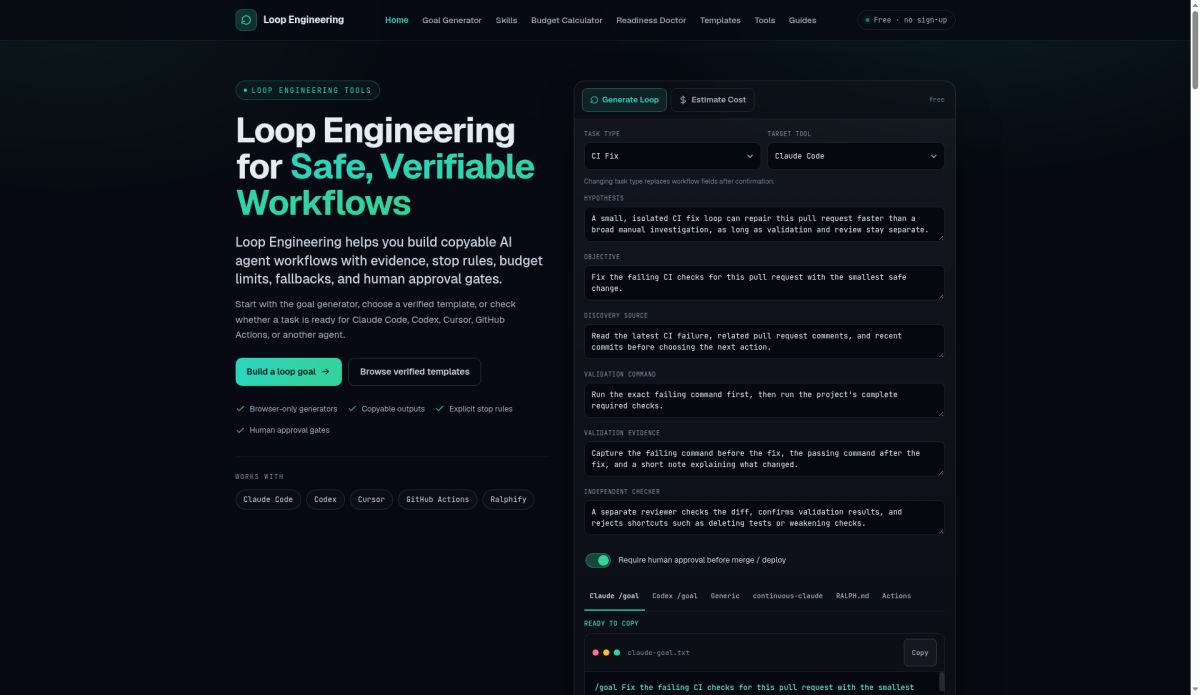The height and width of the screenshot is (695, 1200).
Task: Click Browse verified templates button
Action: pyautogui.click(x=414, y=372)
